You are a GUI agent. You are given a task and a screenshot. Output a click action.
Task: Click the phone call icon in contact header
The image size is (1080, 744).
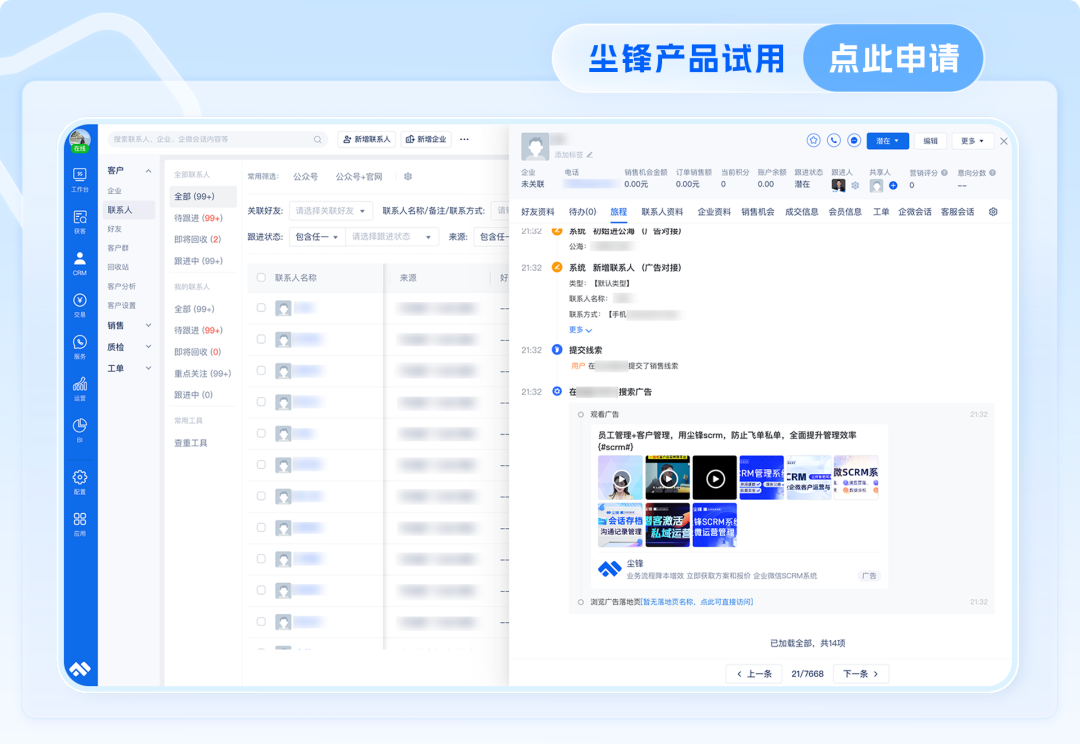(833, 141)
